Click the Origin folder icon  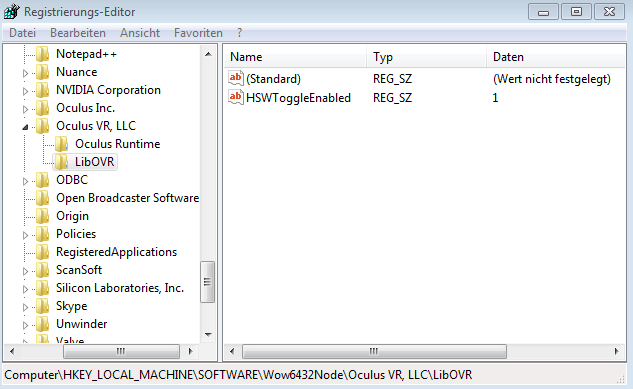click(x=43, y=216)
